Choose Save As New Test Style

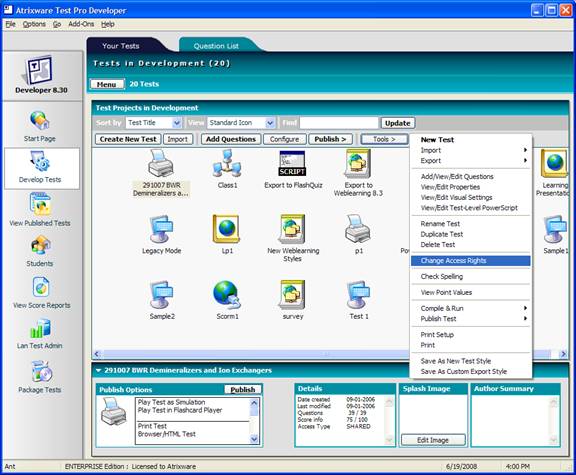point(471,361)
